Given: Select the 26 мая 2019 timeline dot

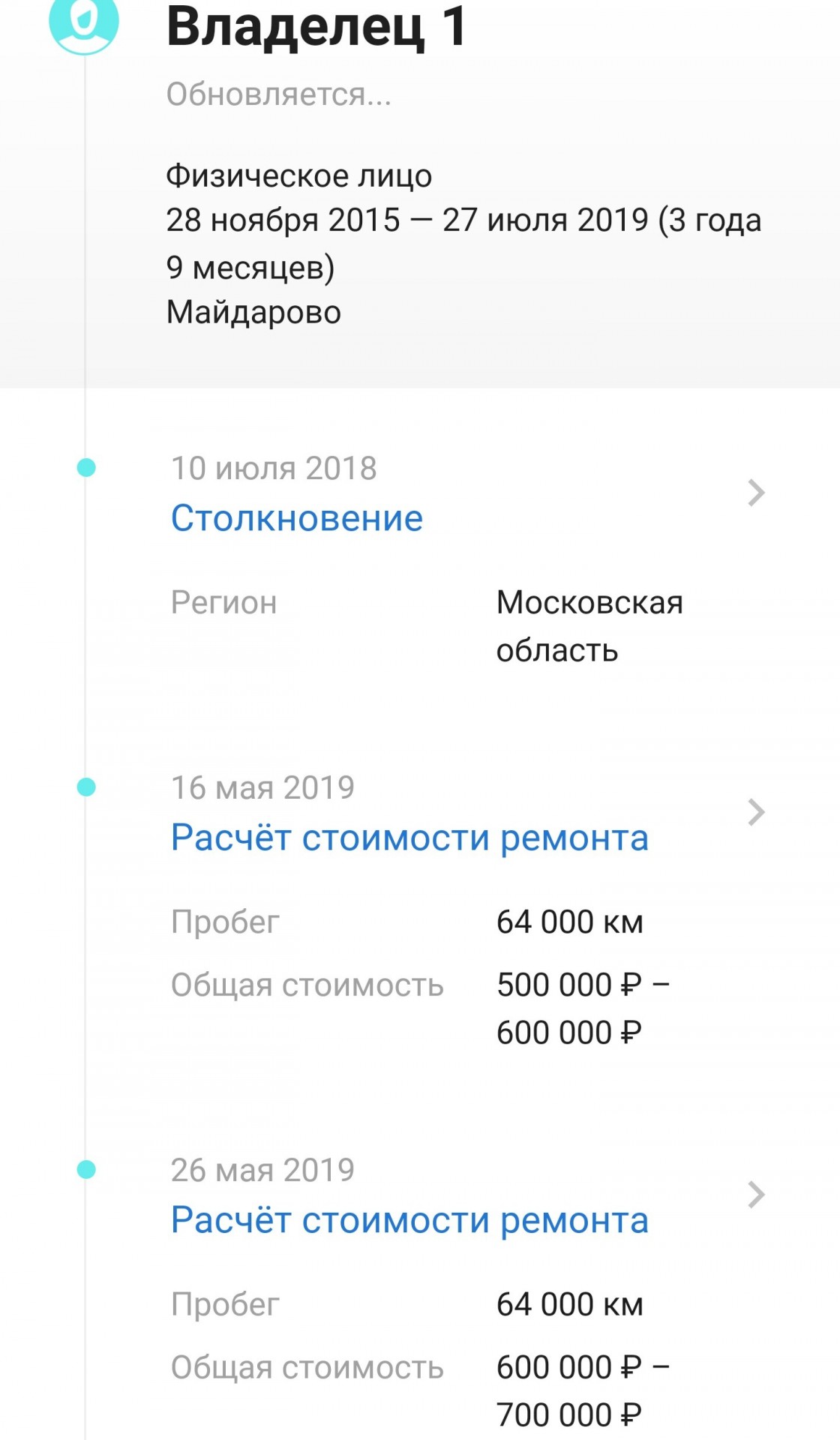Looking at the screenshot, I should [x=86, y=1169].
